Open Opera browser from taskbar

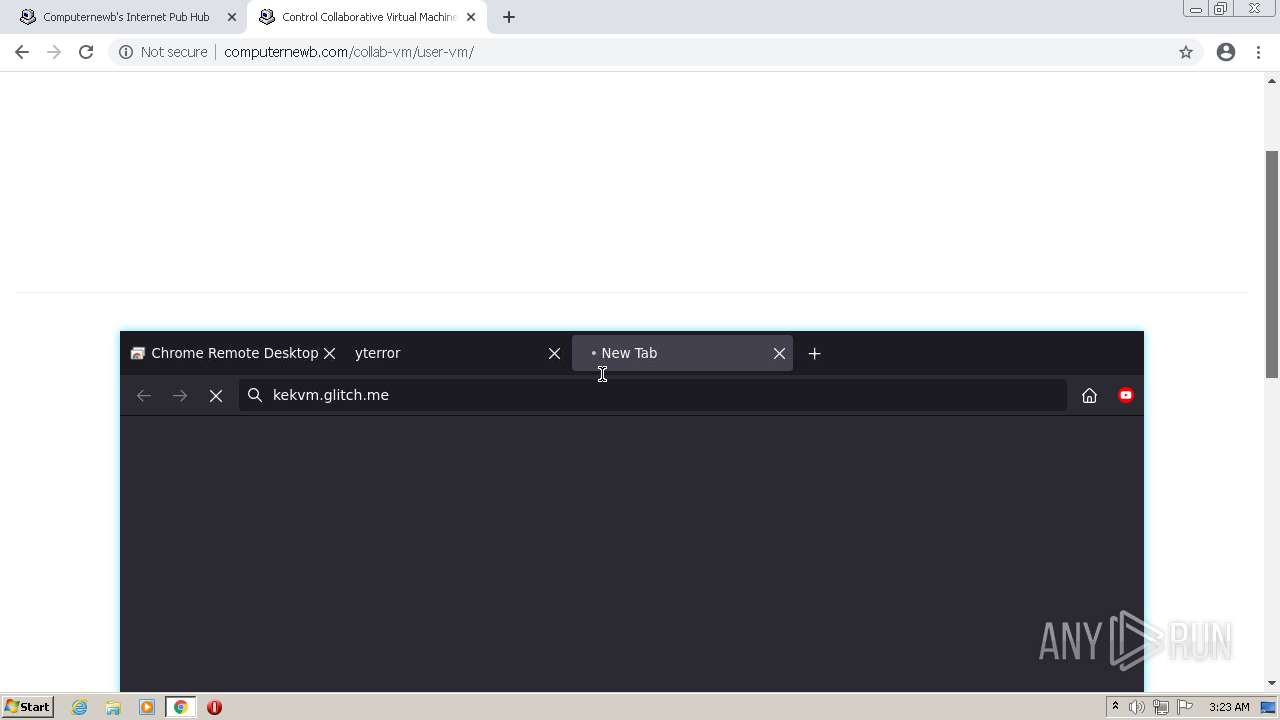214,707
